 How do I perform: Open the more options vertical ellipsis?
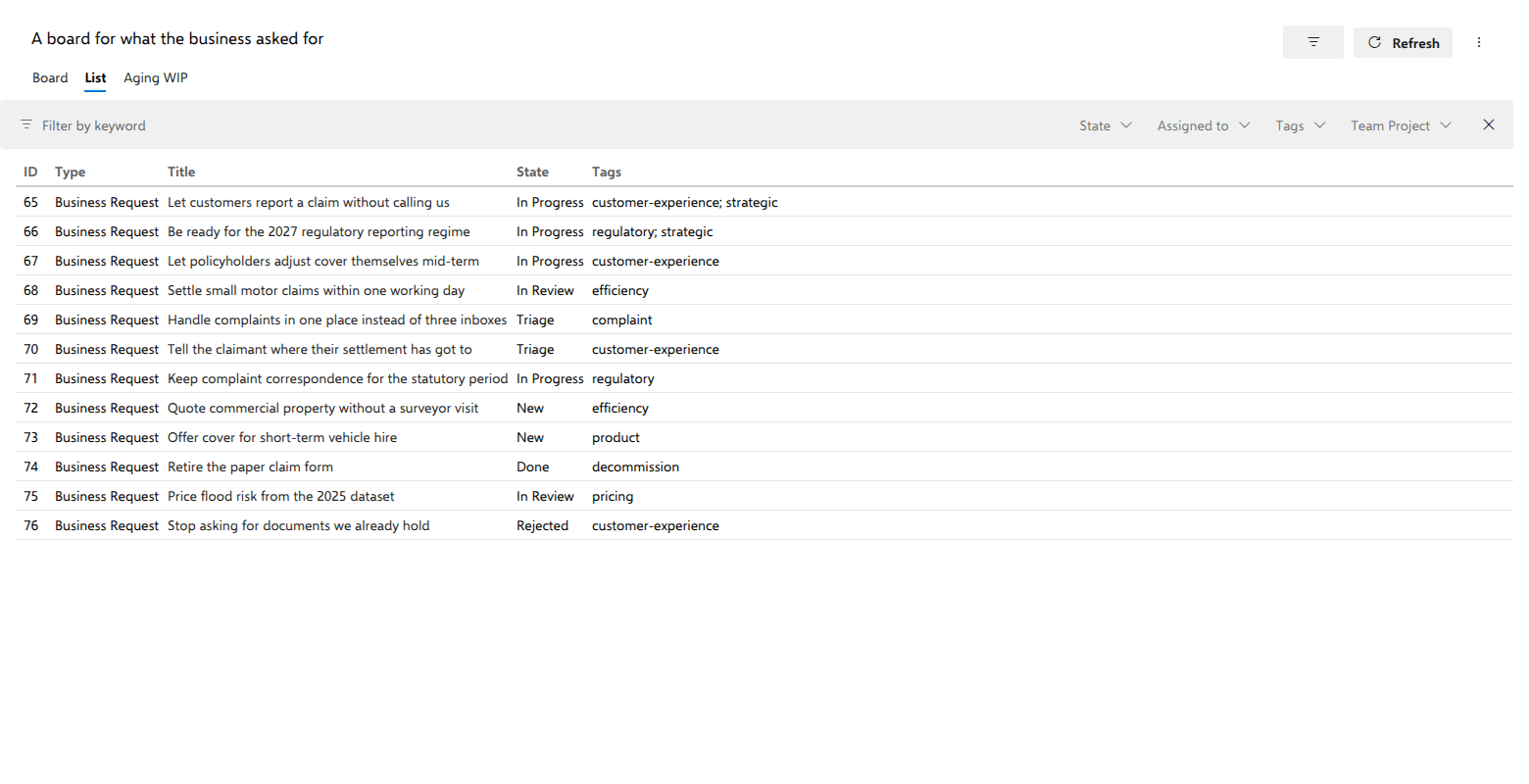coord(1479,42)
